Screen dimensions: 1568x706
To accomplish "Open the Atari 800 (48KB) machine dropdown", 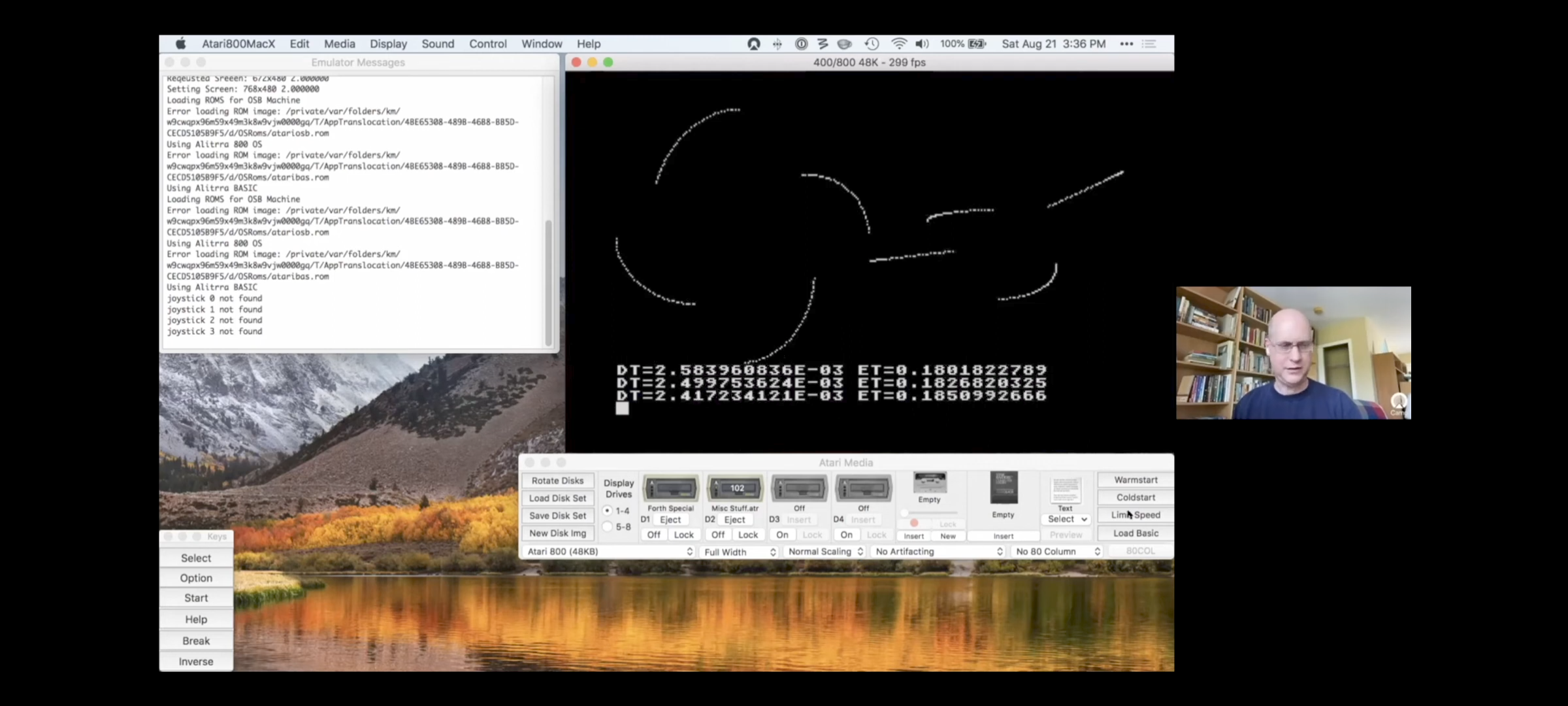I will [608, 552].
